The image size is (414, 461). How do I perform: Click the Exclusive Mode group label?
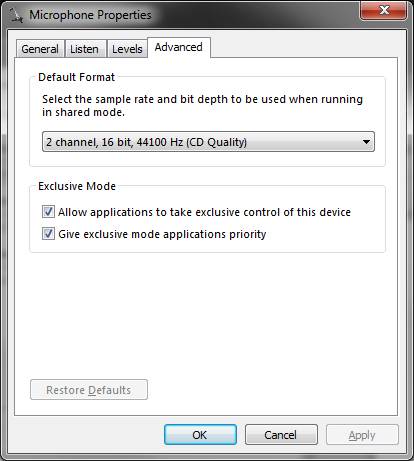77,186
